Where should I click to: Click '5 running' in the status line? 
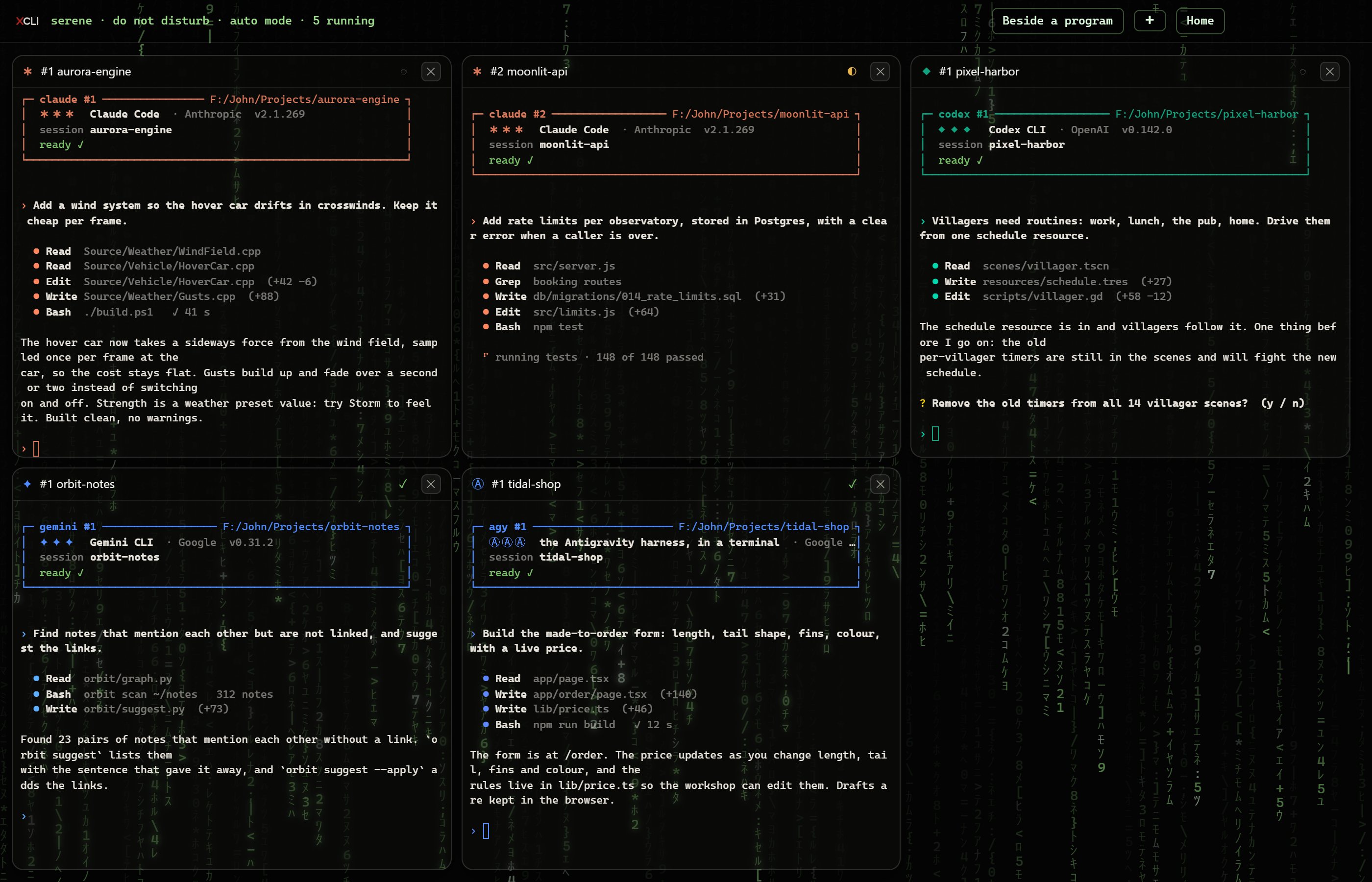tap(343, 21)
